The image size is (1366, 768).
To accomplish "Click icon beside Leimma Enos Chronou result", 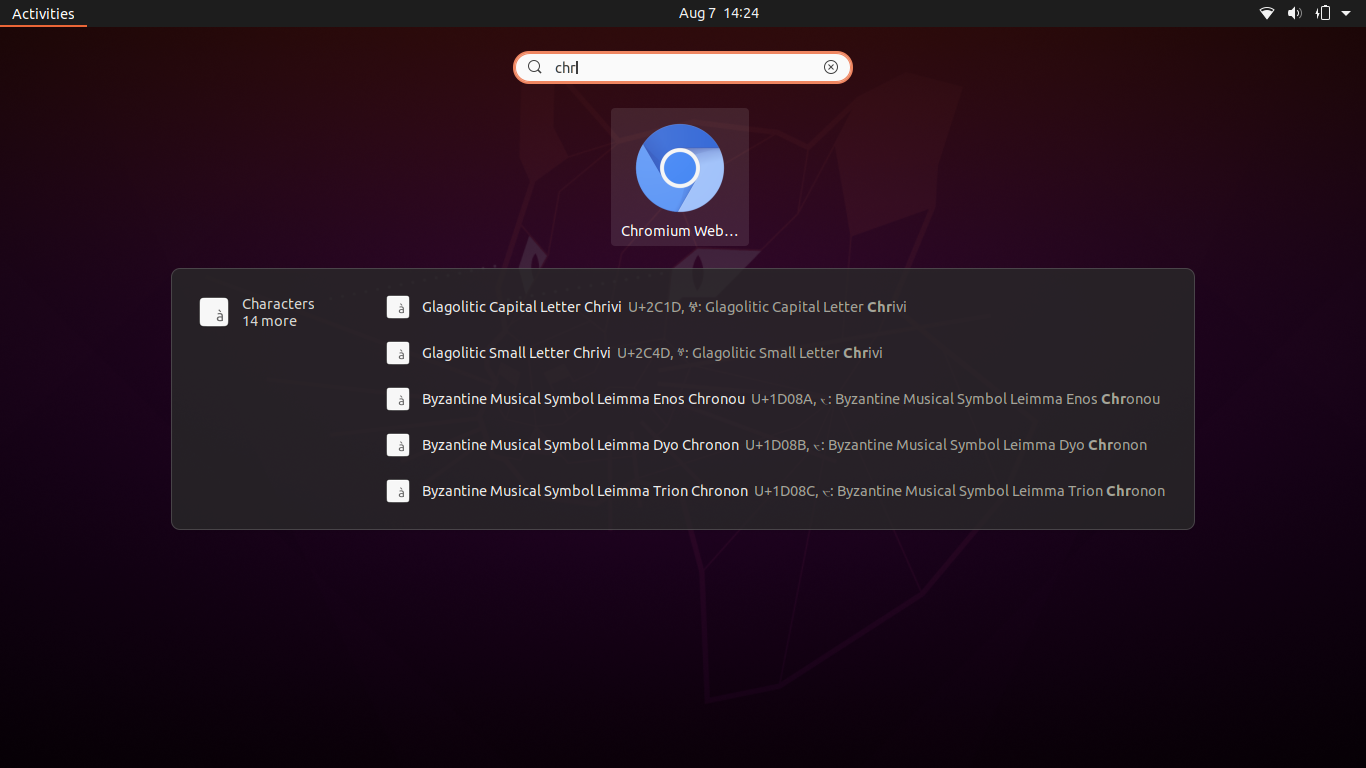I will point(398,399).
